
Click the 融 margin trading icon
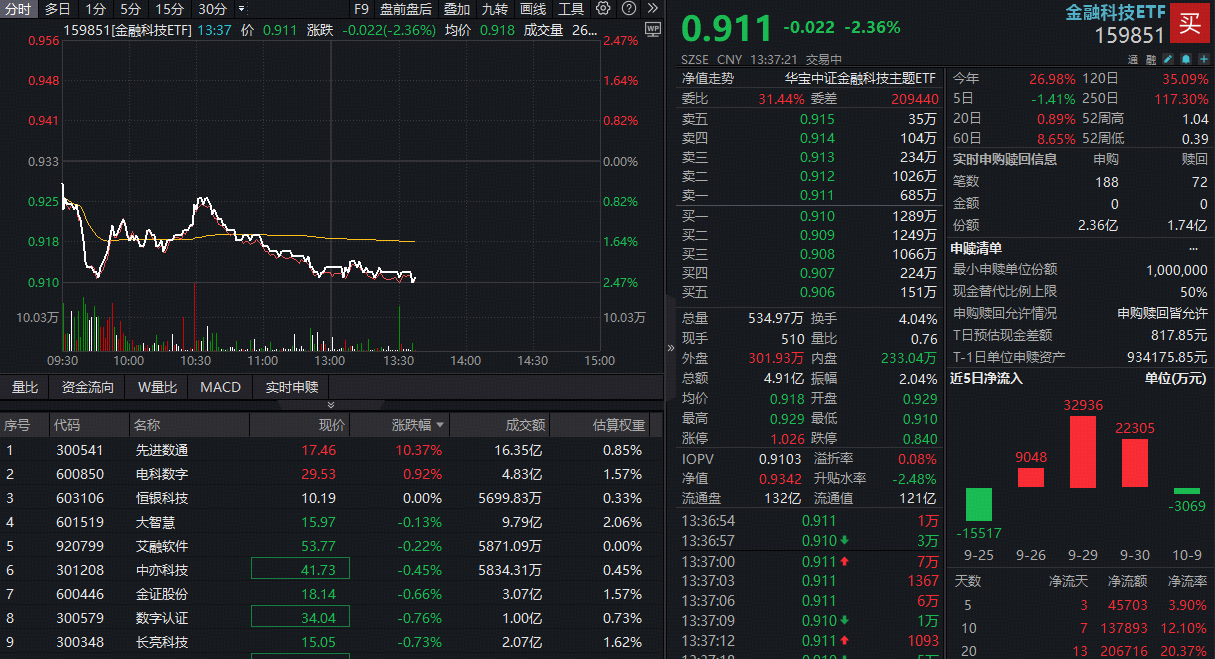click(x=1152, y=60)
